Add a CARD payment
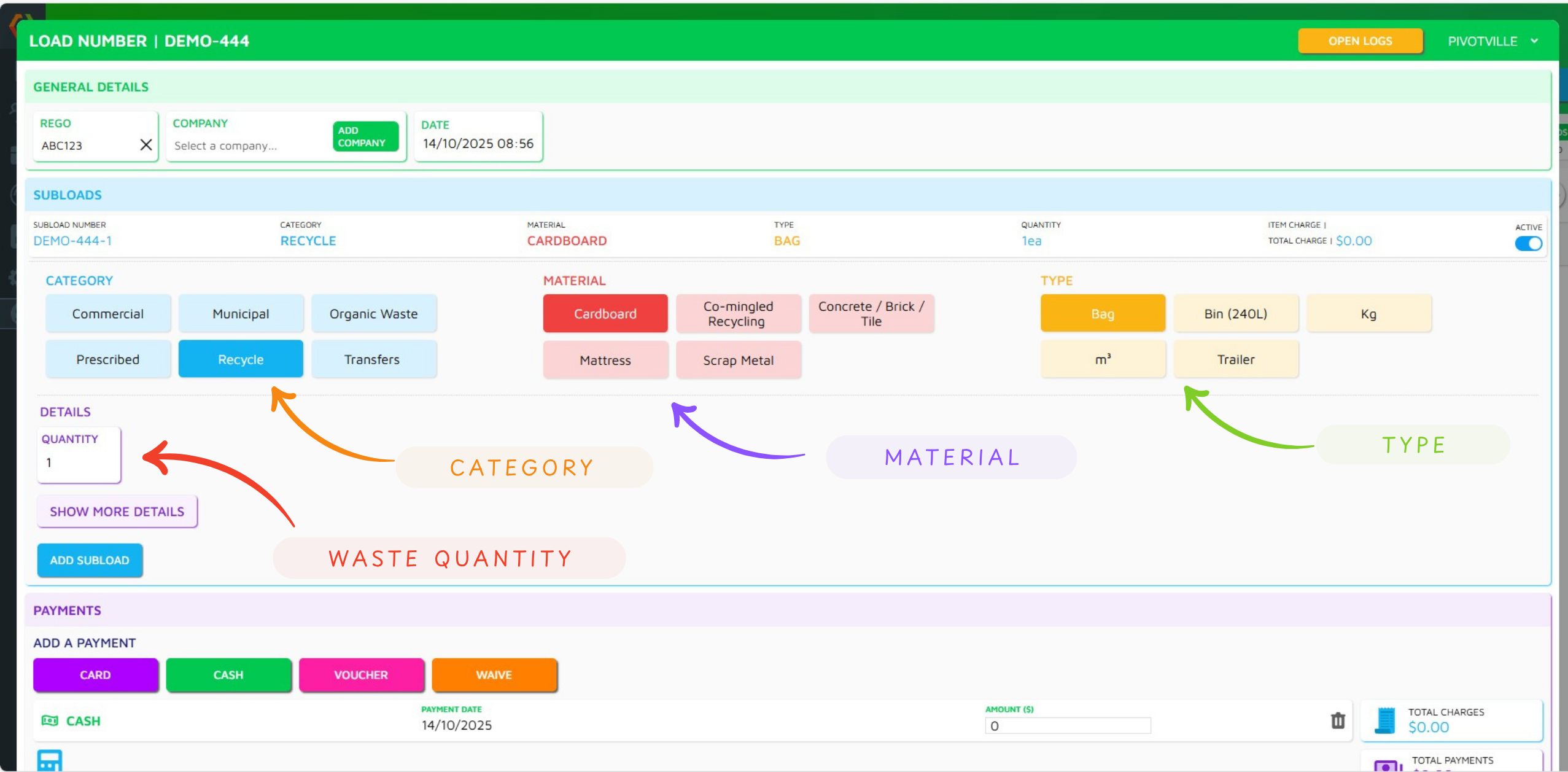Viewport: 1568px width, 772px height. click(95, 675)
